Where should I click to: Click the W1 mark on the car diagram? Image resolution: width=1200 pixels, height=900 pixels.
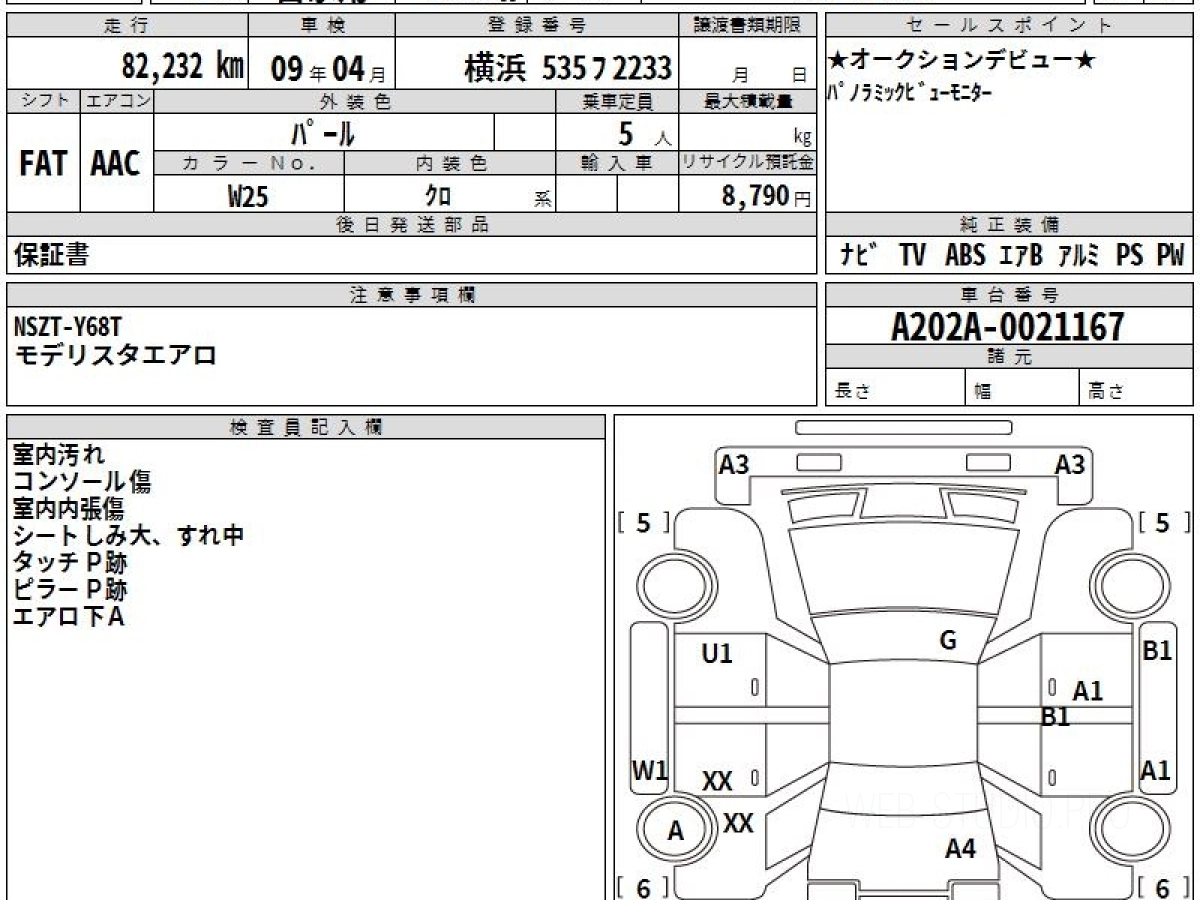click(649, 770)
